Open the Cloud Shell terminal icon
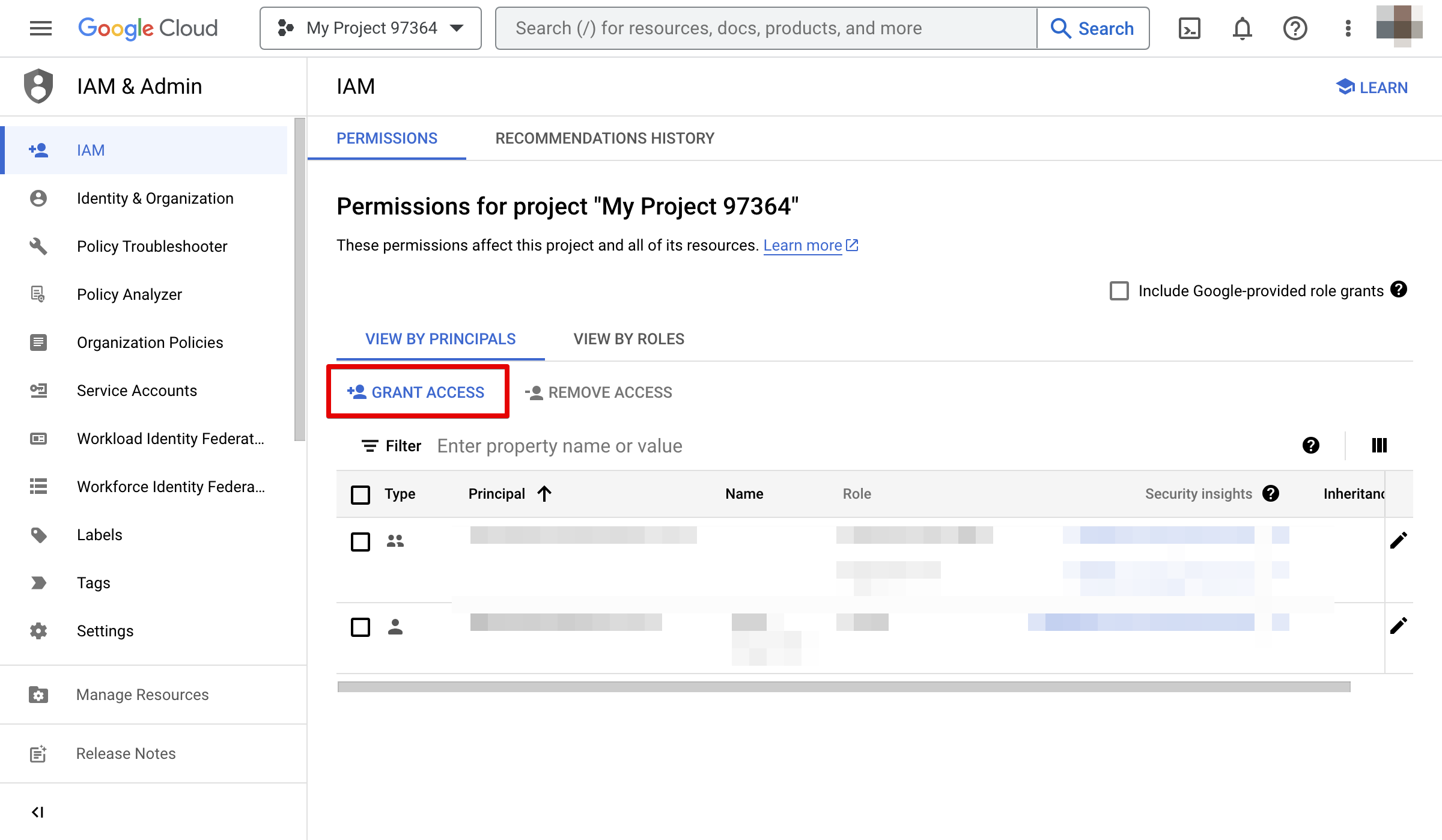Image resolution: width=1442 pixels, height=840 pixels. (1189, 28)
